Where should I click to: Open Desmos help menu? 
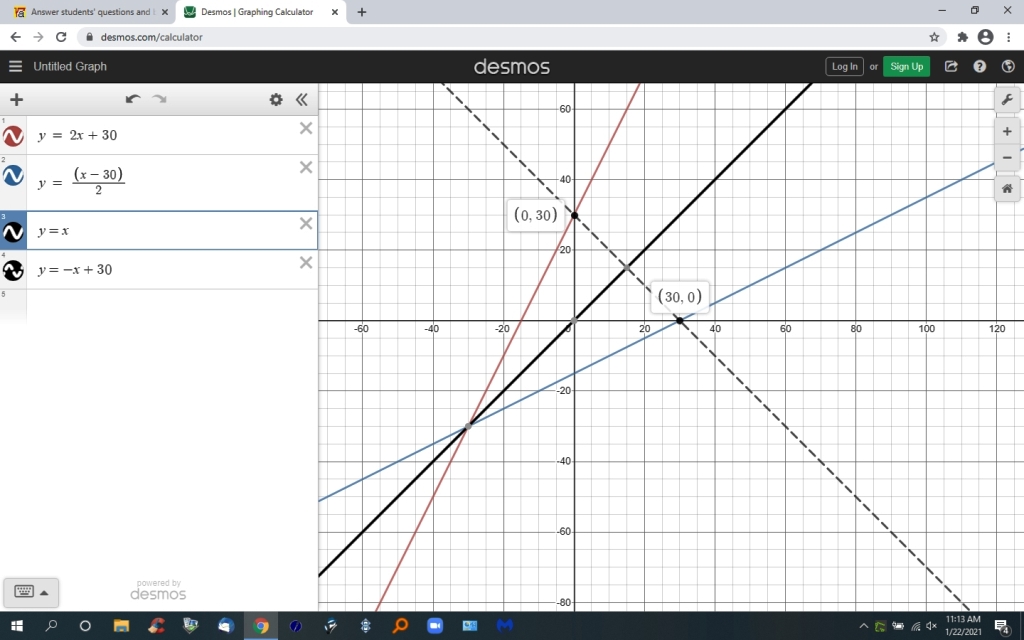(979, 66)
